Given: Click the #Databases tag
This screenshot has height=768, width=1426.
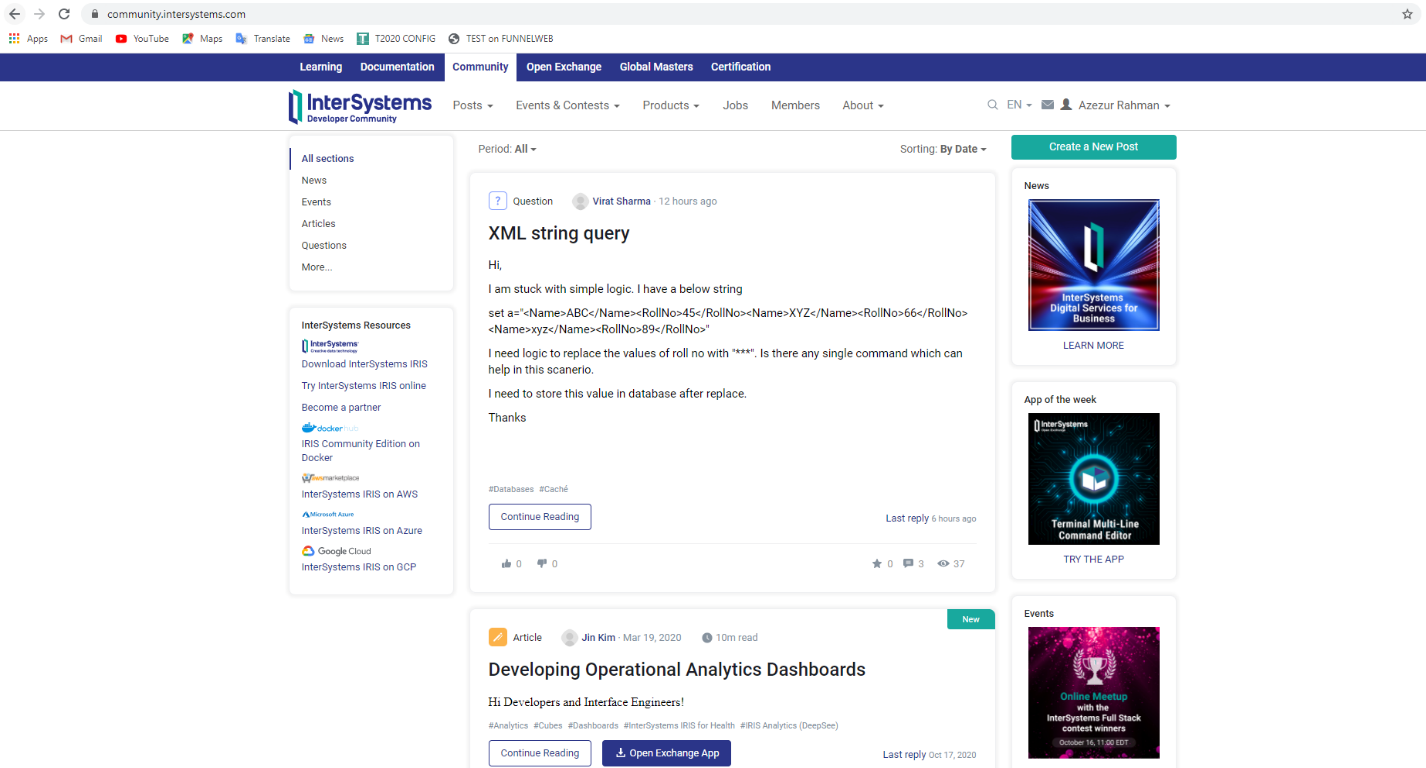Looking at the screenshot, I should [511, 489].
